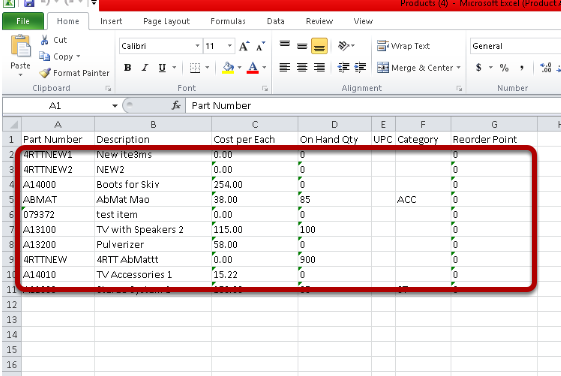Click Increase Indent icon
561x376 pixels.
click(x=360, y=67)
